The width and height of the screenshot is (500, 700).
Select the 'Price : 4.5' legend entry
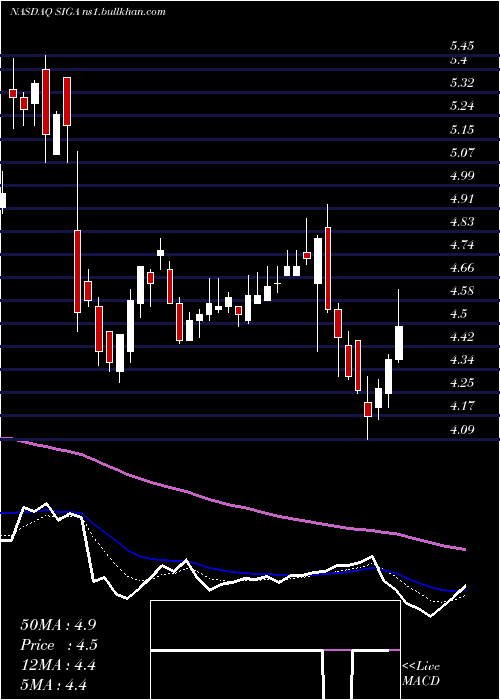pos(59,645)
